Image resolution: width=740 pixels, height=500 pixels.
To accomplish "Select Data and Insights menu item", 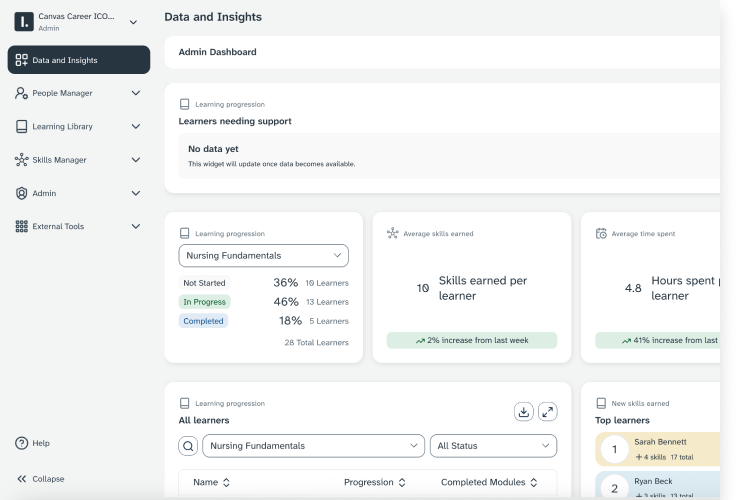I will click(x=79, y=60).
